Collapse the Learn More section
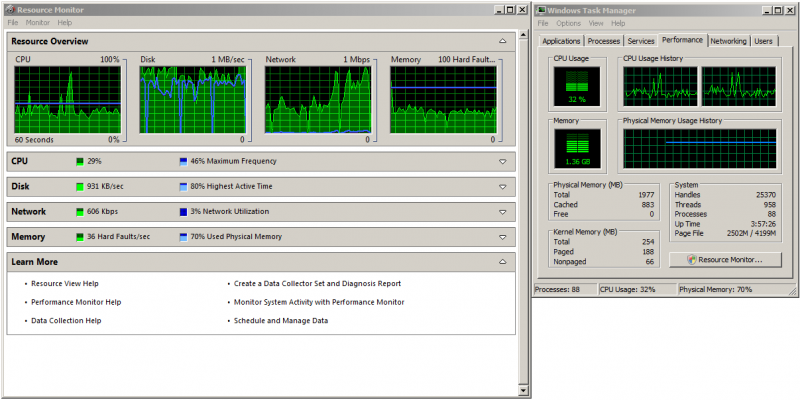 tap(503, 262)
